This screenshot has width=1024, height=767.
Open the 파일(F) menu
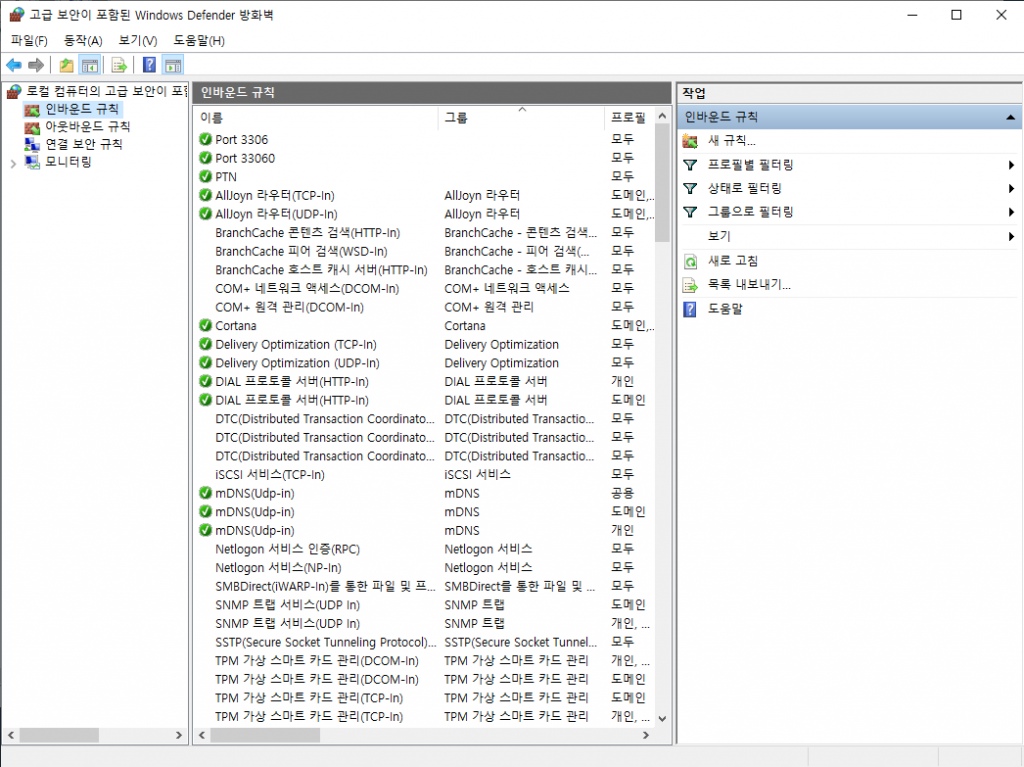click(29, 41)
